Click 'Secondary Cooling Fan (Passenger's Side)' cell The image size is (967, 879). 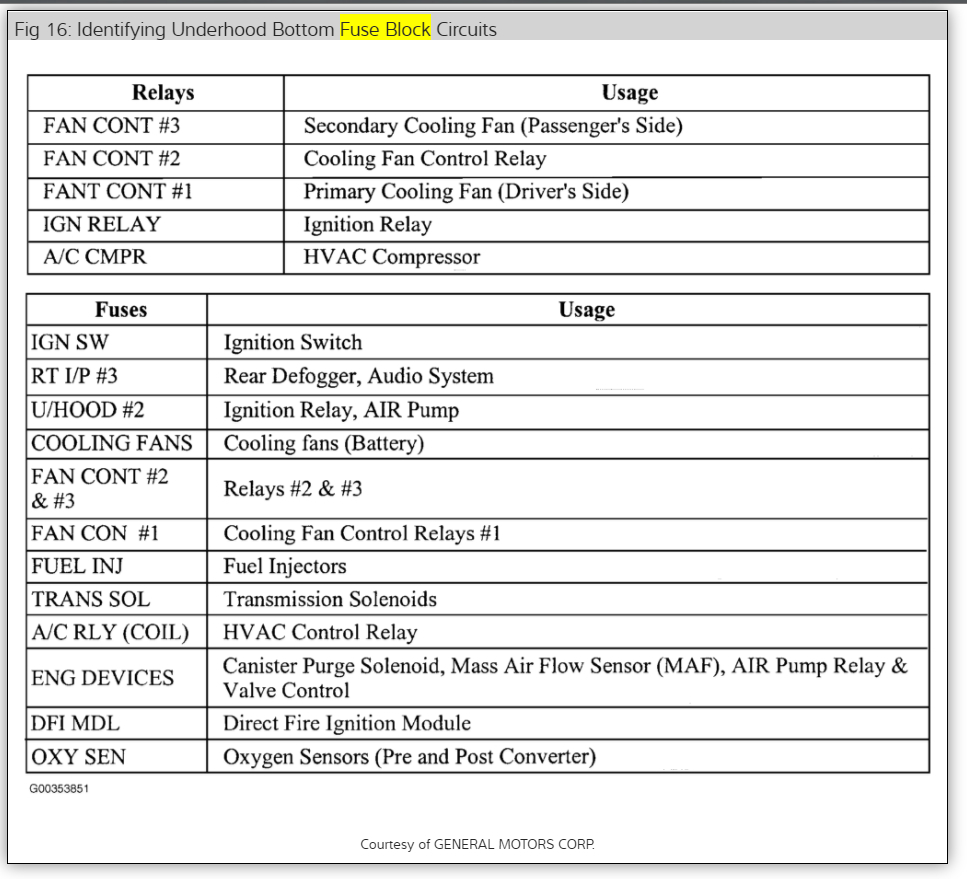point(606,127)
